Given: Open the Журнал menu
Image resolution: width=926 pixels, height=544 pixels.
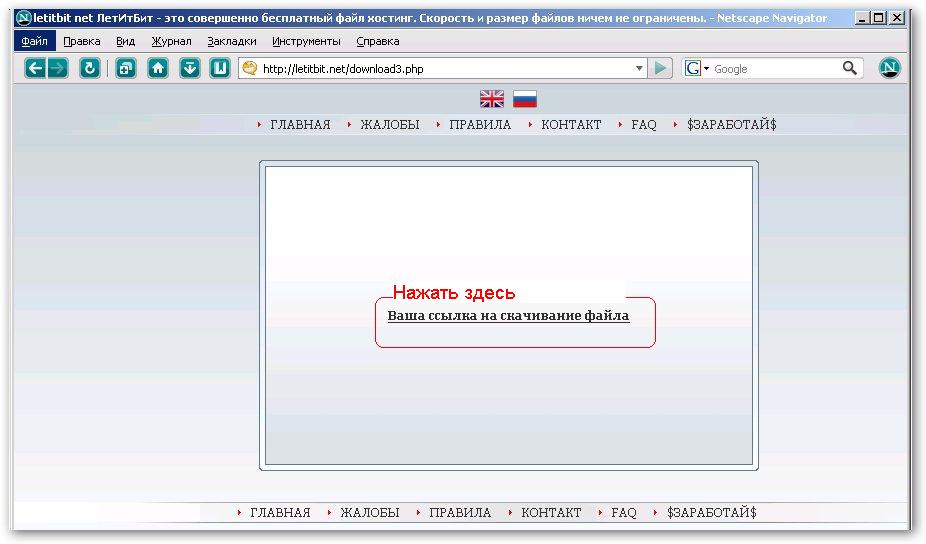Looking at the screenshot, I should click(171, 41).
